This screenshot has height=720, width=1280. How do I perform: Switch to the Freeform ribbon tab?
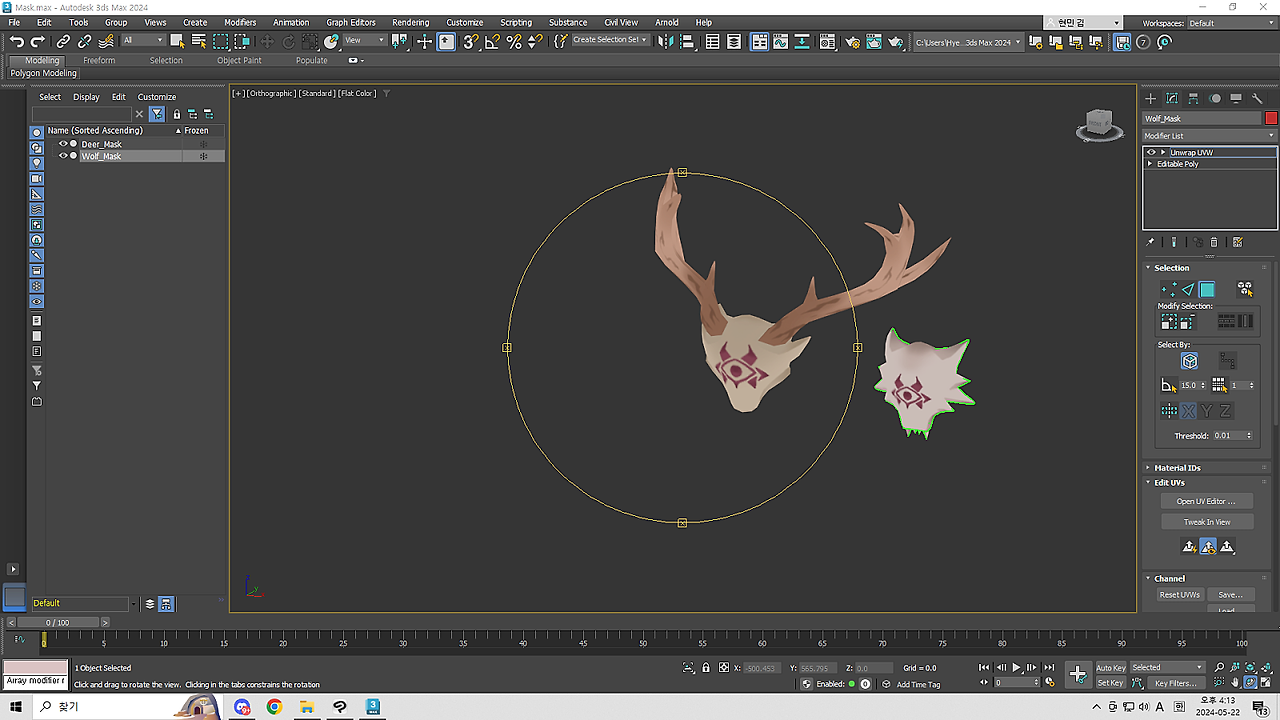click(99, 60)
